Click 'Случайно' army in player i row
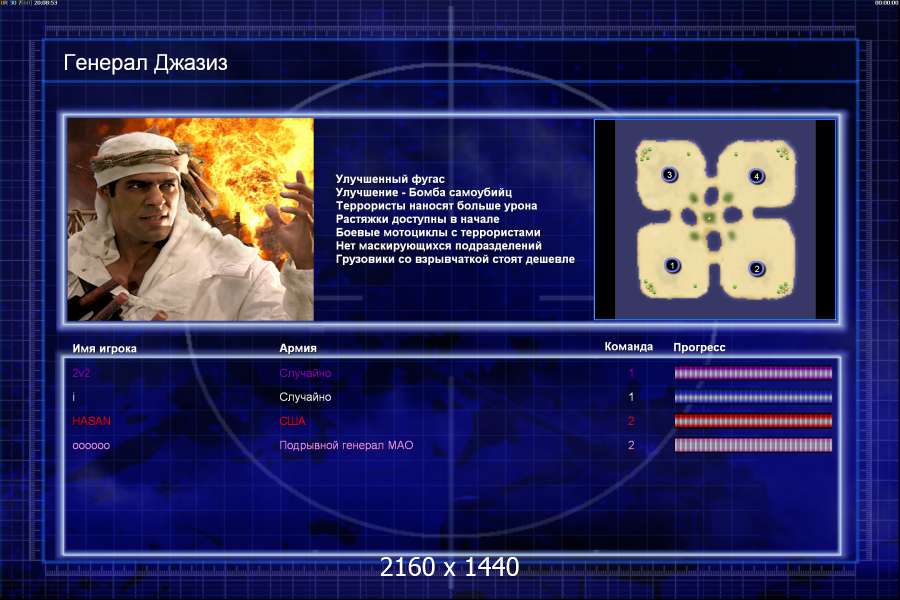This screenshot has width=900, height=600. point(305,397)
